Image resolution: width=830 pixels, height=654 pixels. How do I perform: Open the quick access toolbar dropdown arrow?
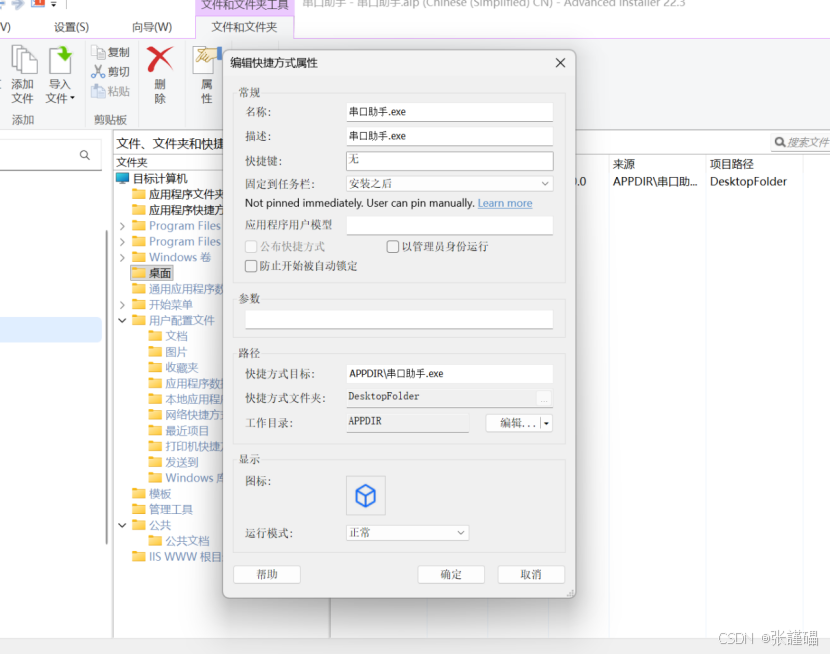point(53,4)
